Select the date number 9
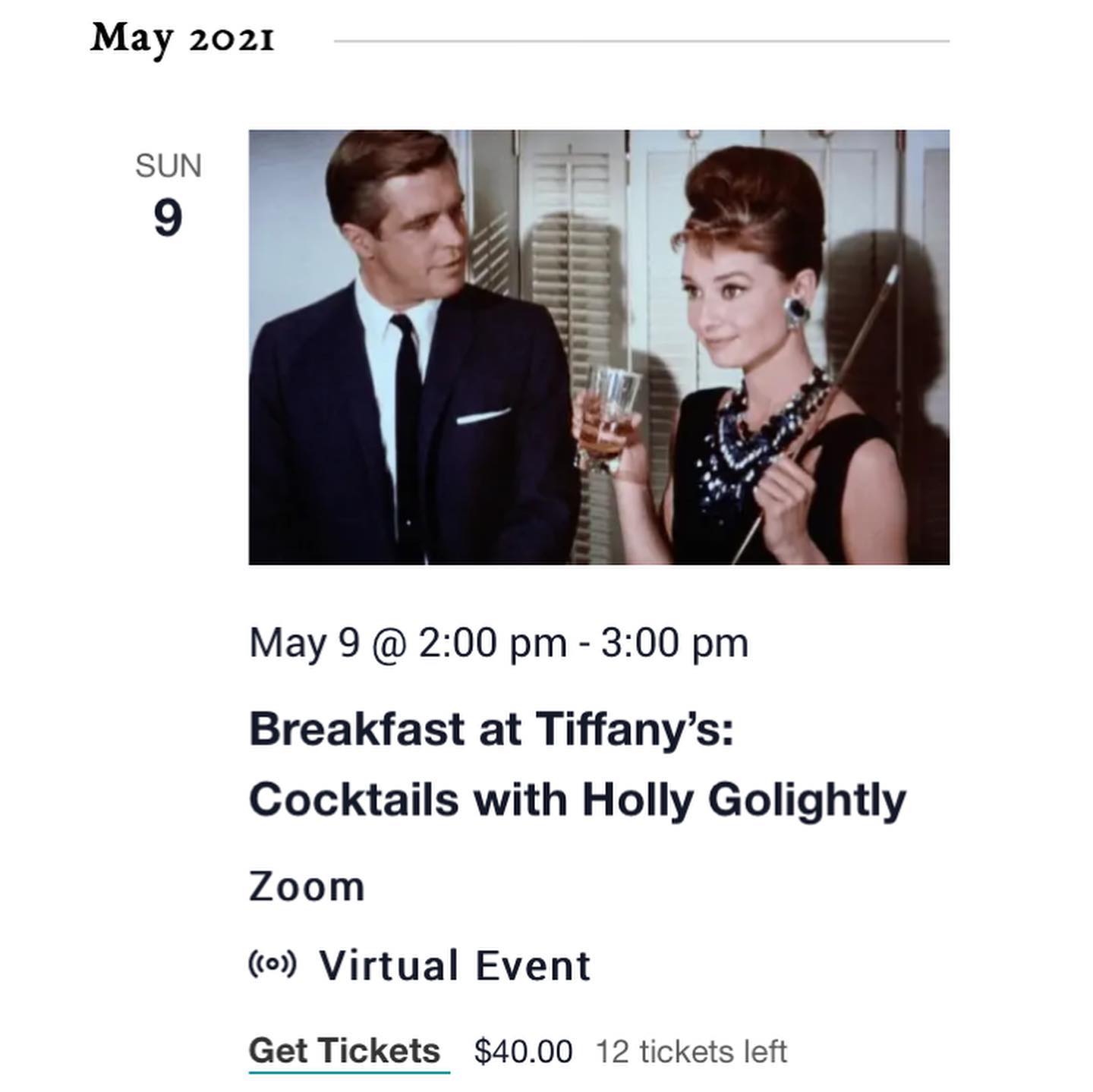Screen dimensions: 1093x1092 (168, 218)
